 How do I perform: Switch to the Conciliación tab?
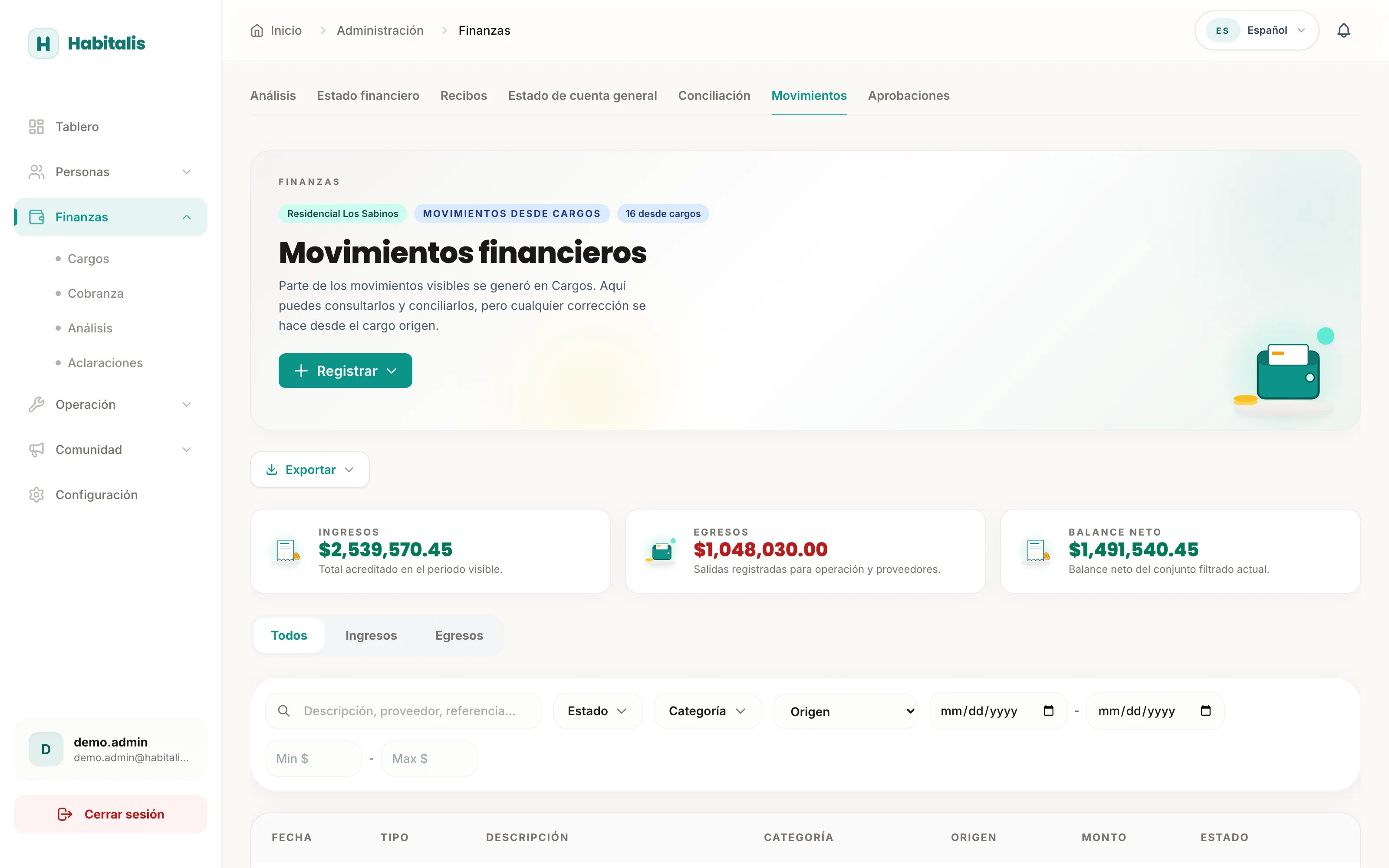click(x=714, y=96)
